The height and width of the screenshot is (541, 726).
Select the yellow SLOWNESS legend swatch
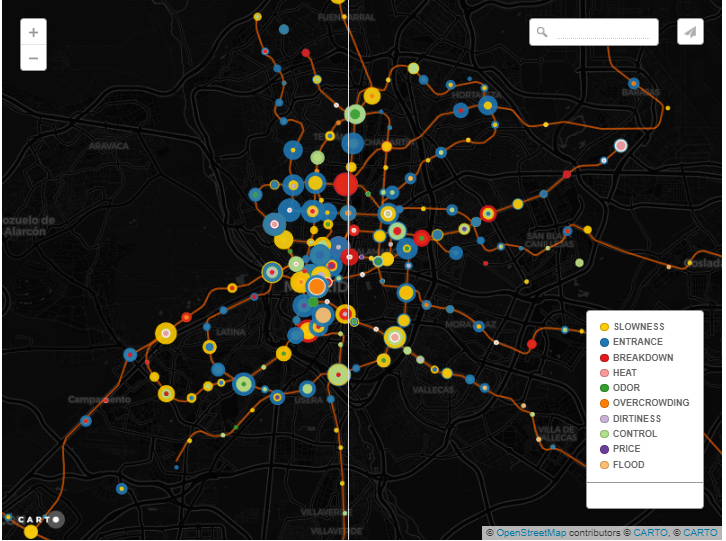[x=604, y=327]
